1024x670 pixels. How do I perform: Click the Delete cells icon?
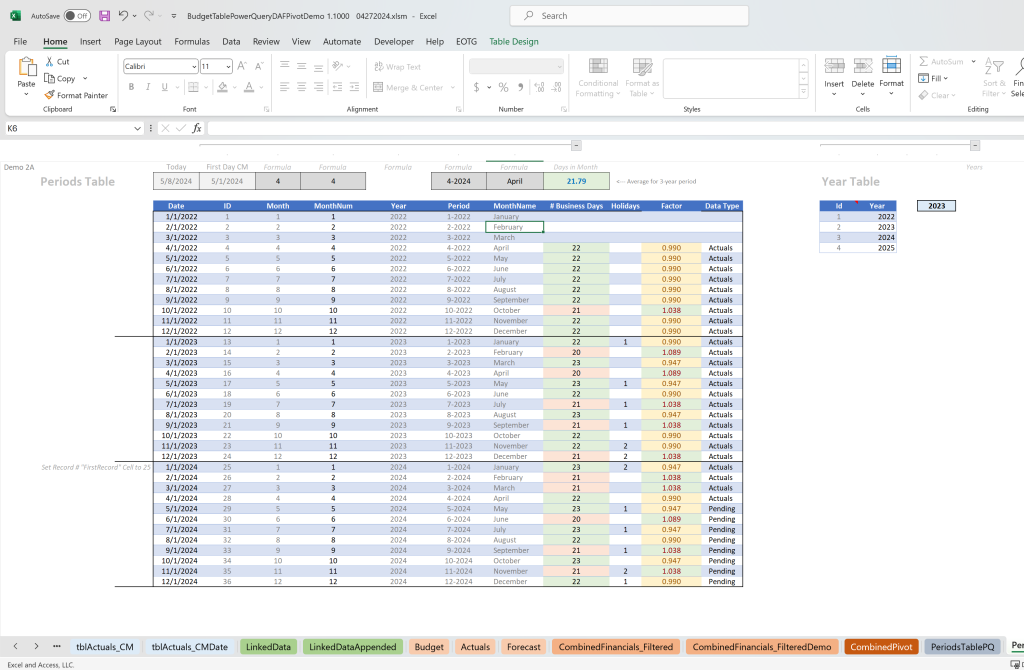(863, 67)
